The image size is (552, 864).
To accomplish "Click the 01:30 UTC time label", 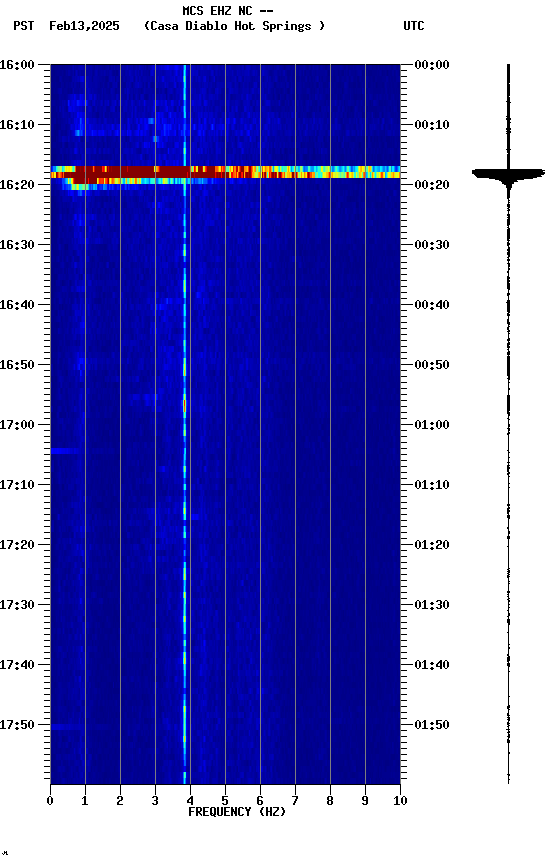I will click(x=432, y=605).
